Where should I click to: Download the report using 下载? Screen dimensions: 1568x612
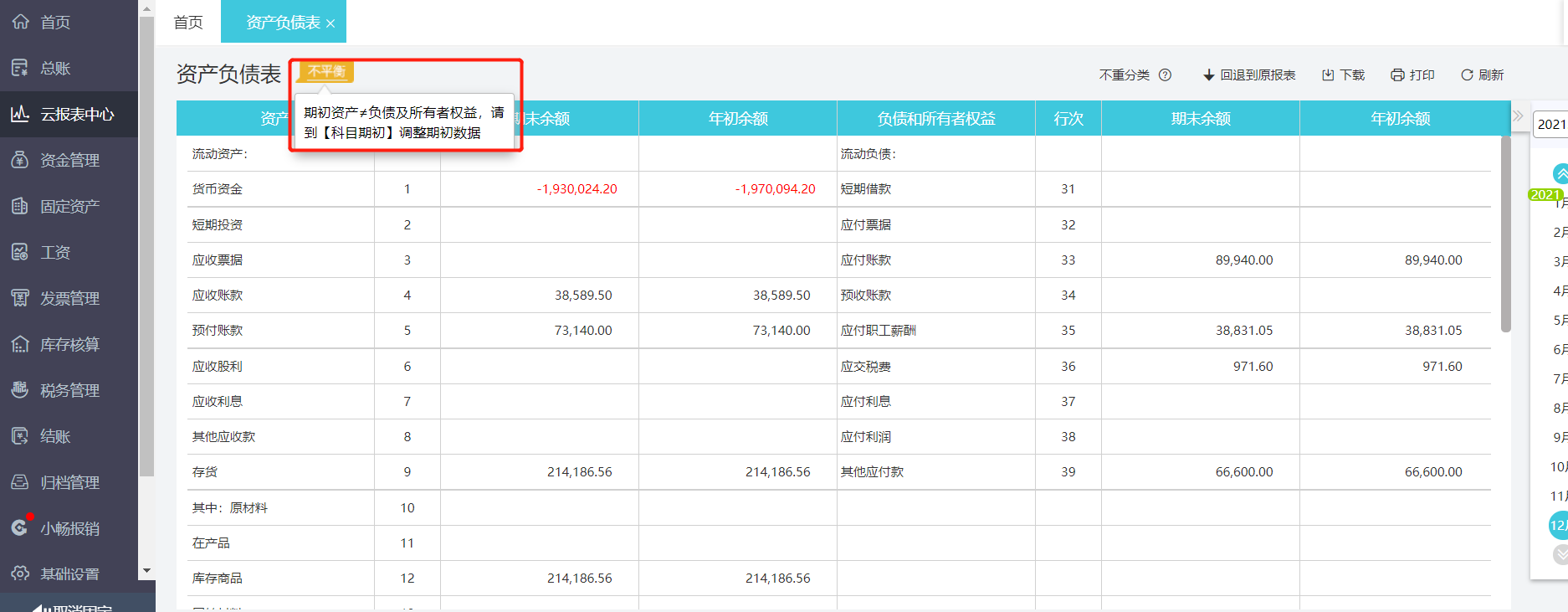point(1343,75)
